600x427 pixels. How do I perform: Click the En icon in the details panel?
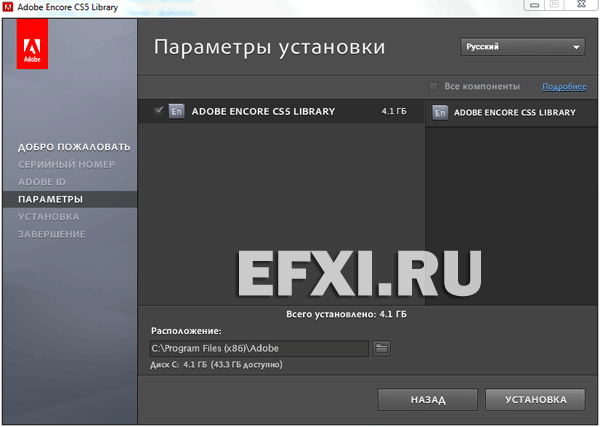(440, 113)
